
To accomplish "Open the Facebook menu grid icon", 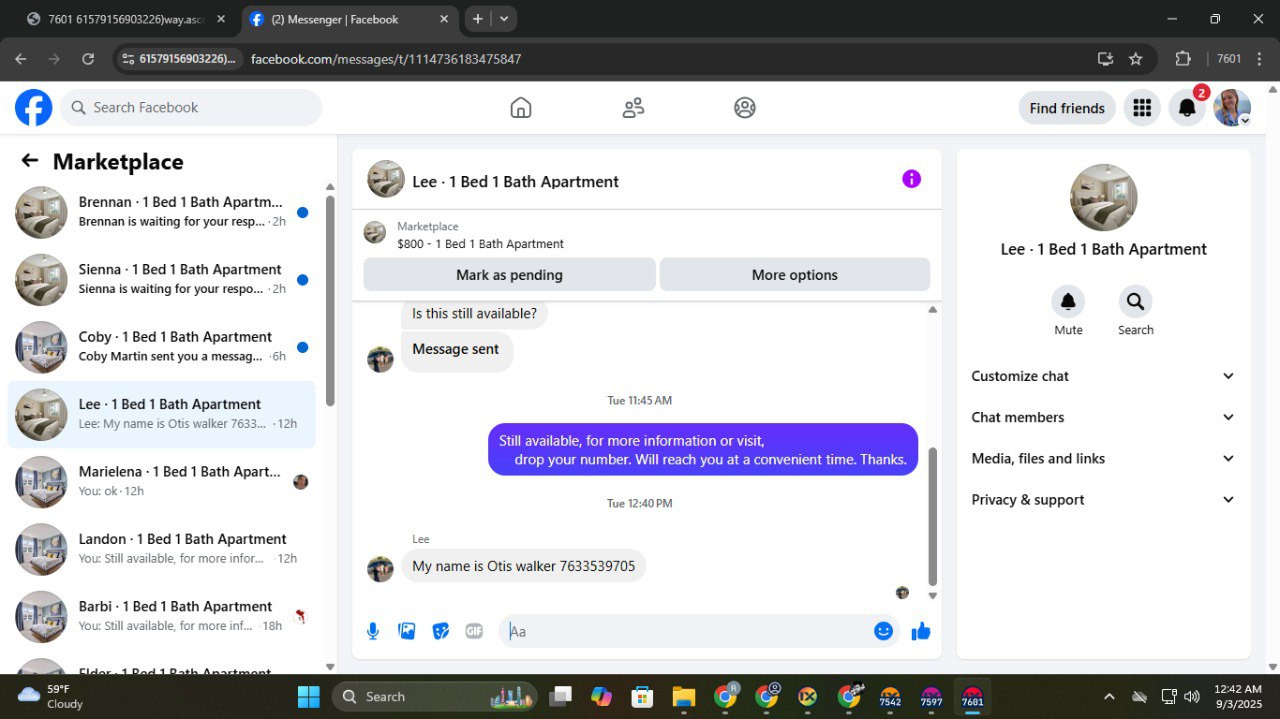I will click(x=1142, y=108).
